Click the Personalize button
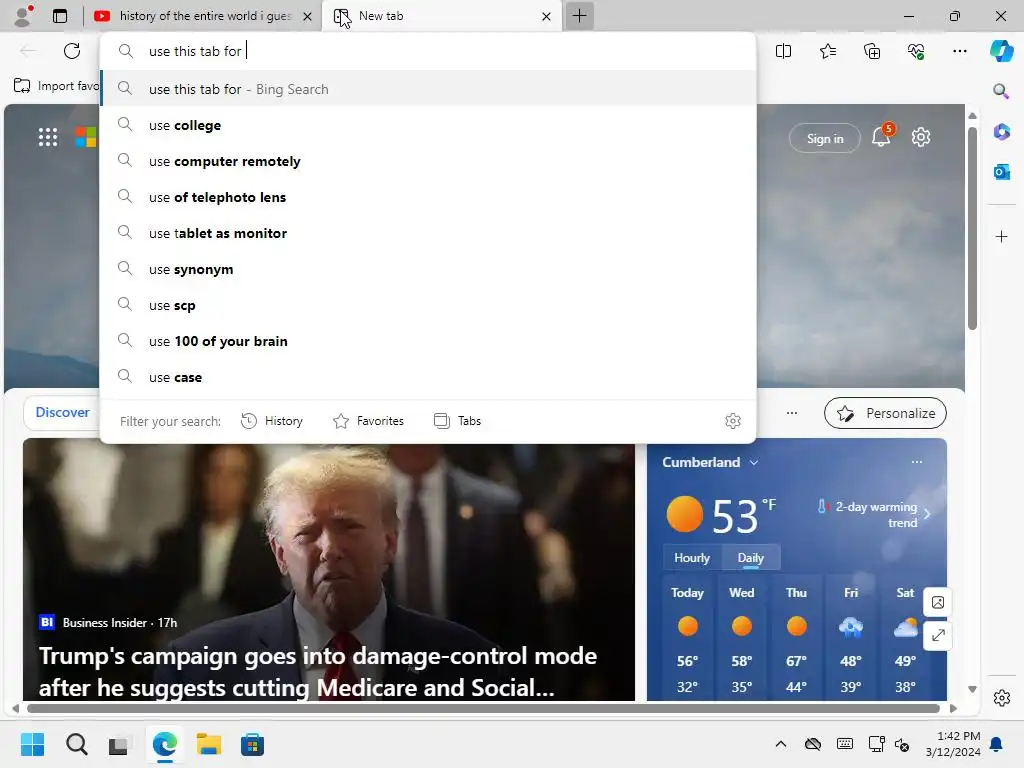The height and width of the screenshot is (768, 1024). (886, 413)
